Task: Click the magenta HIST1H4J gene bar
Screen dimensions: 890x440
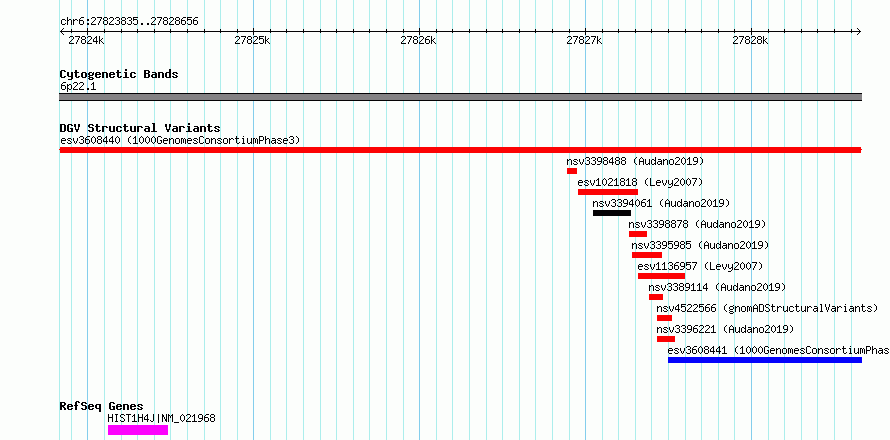Action: pyautogui.click(x=138, y=430)
